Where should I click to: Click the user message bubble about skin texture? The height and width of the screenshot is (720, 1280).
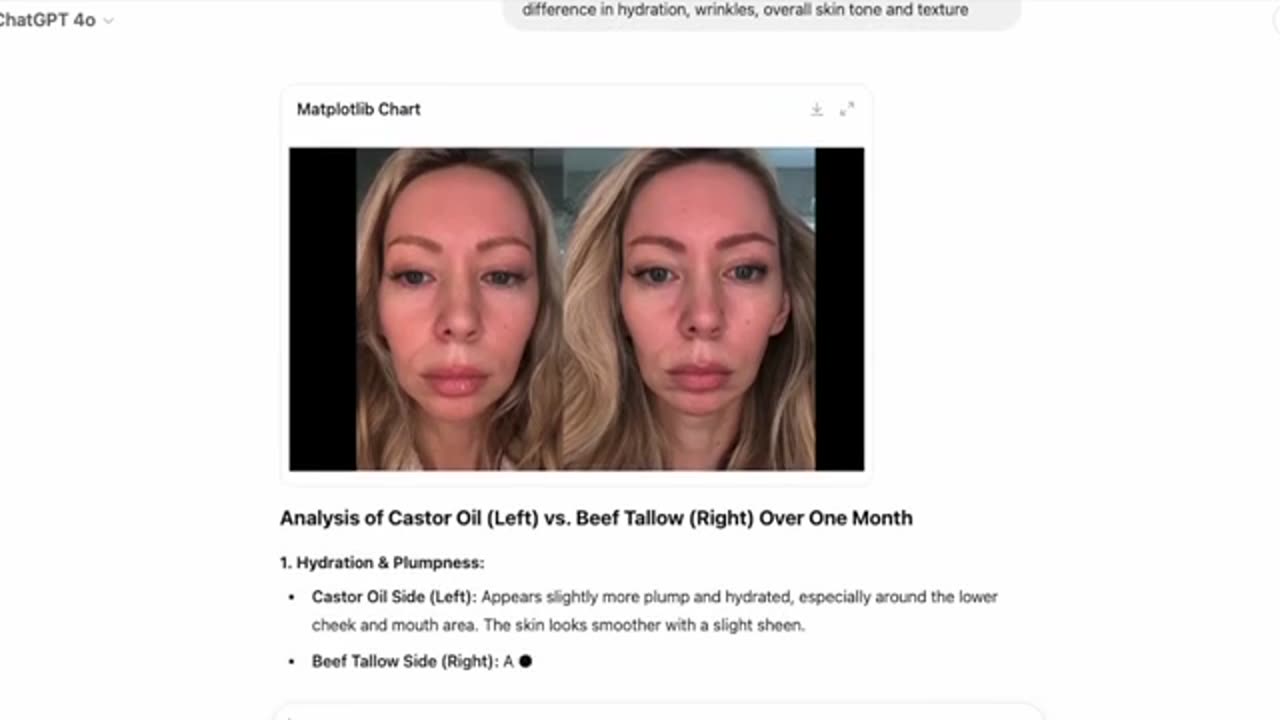[760, 12]
